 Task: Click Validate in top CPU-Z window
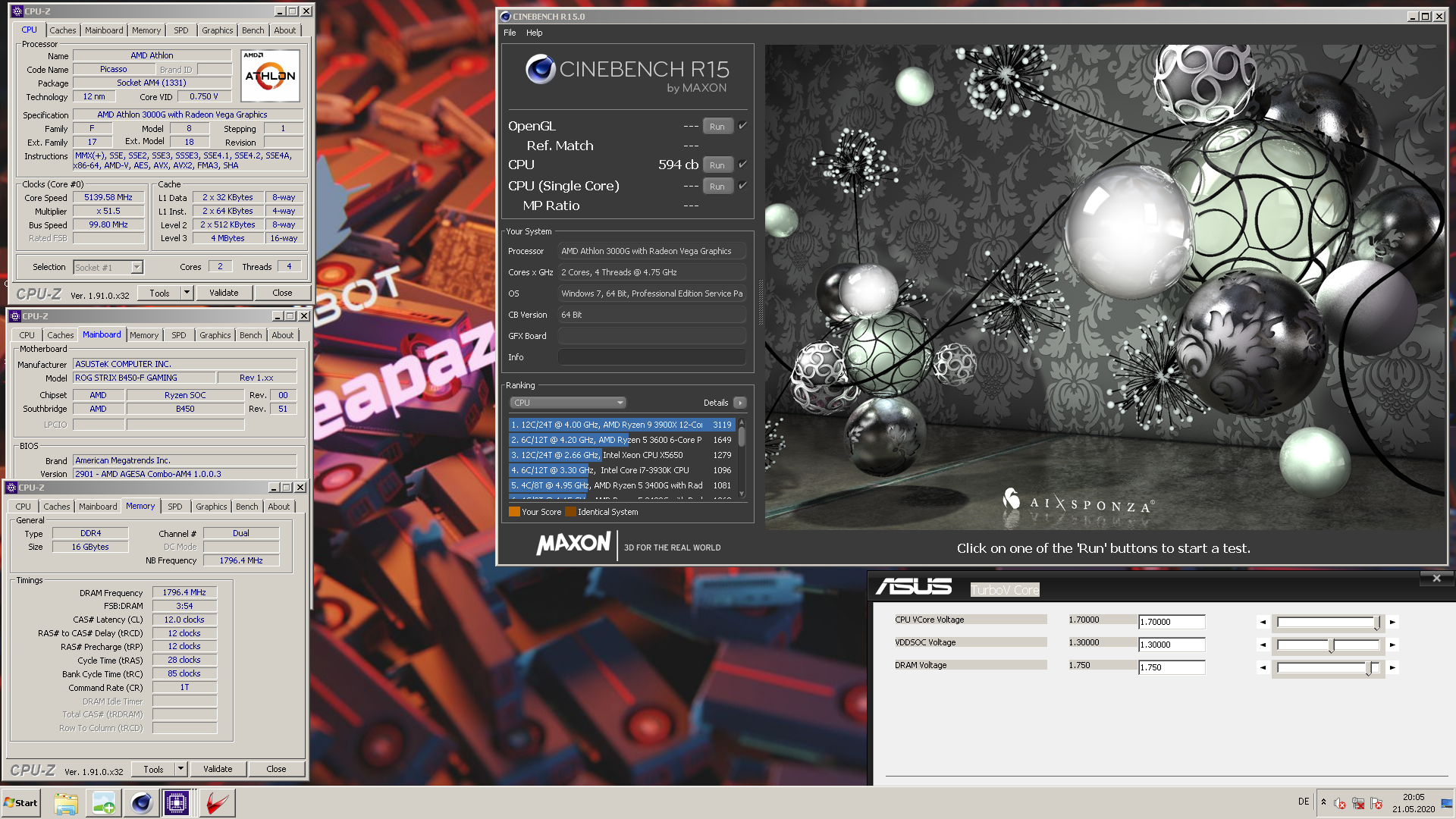point(224,293)
